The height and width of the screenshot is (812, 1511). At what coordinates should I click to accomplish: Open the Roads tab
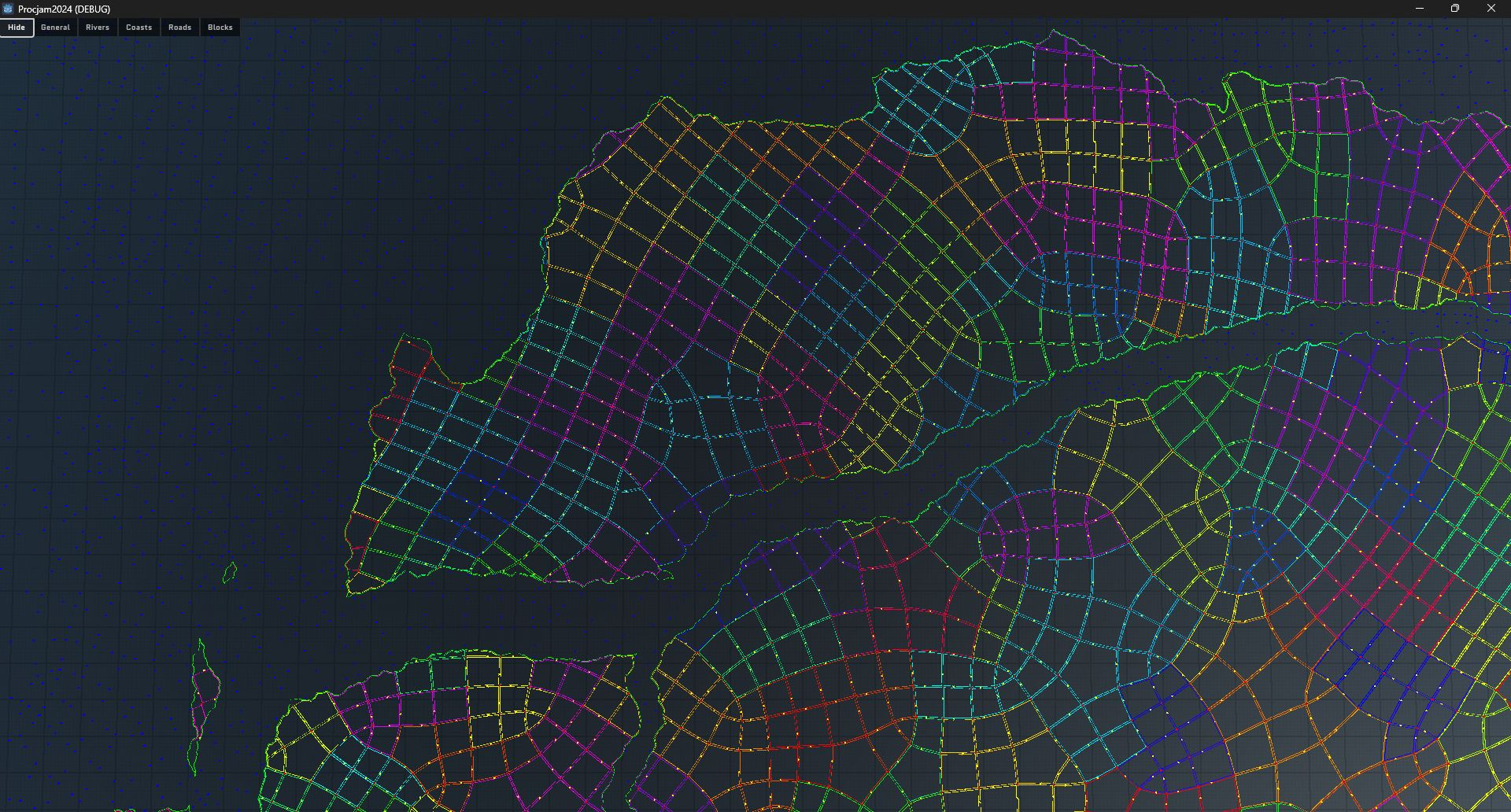179,28
